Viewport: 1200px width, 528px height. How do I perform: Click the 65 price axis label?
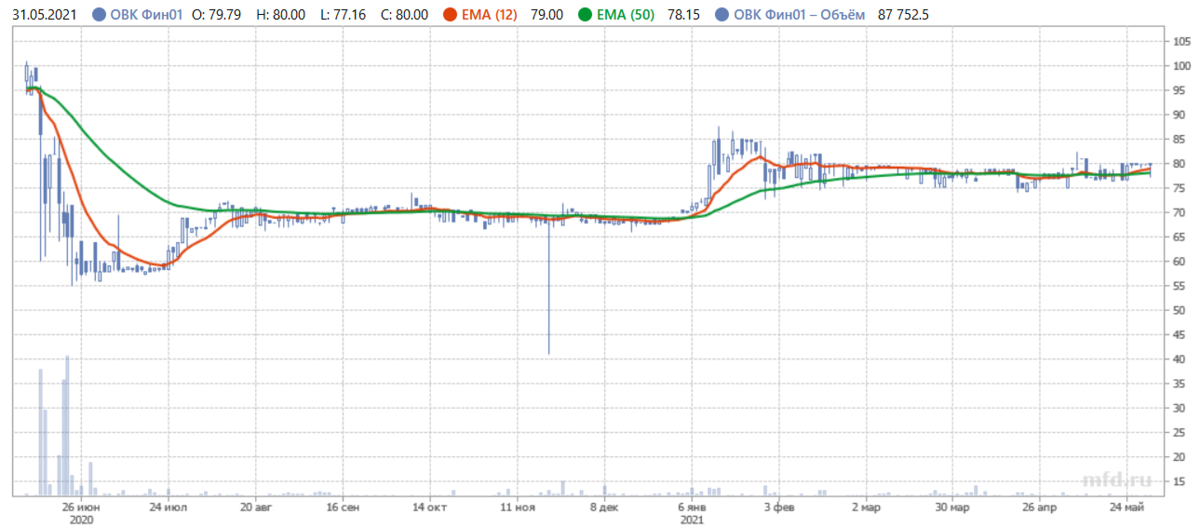pos(1179,237)
